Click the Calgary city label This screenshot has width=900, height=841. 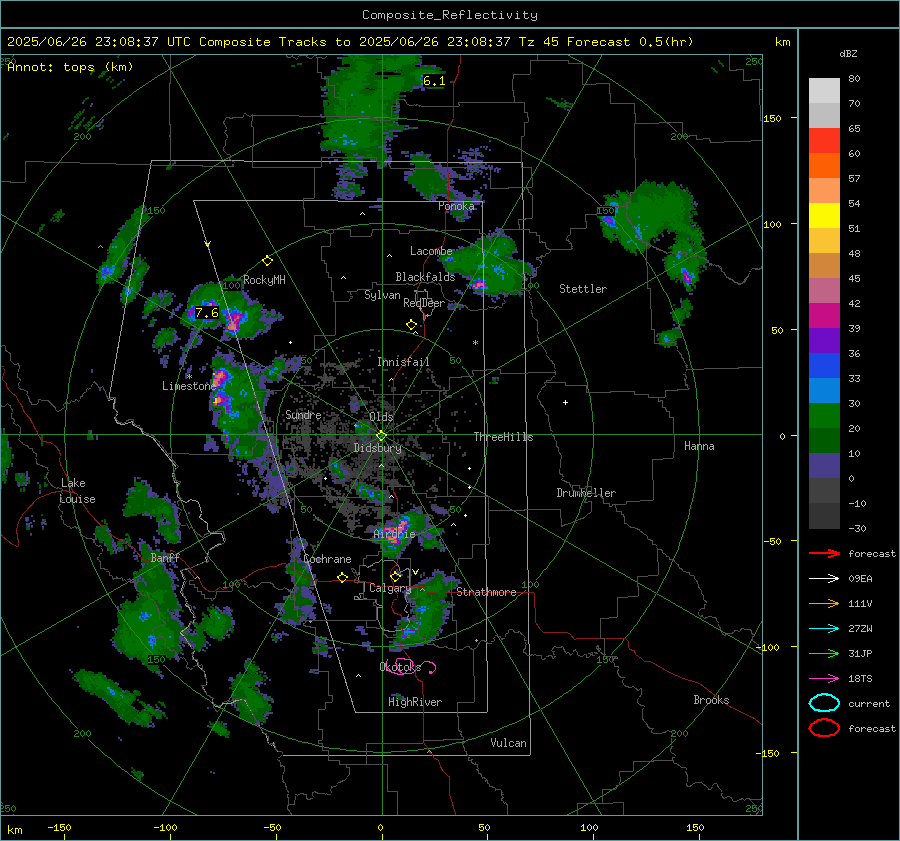[x=390, y=588]
